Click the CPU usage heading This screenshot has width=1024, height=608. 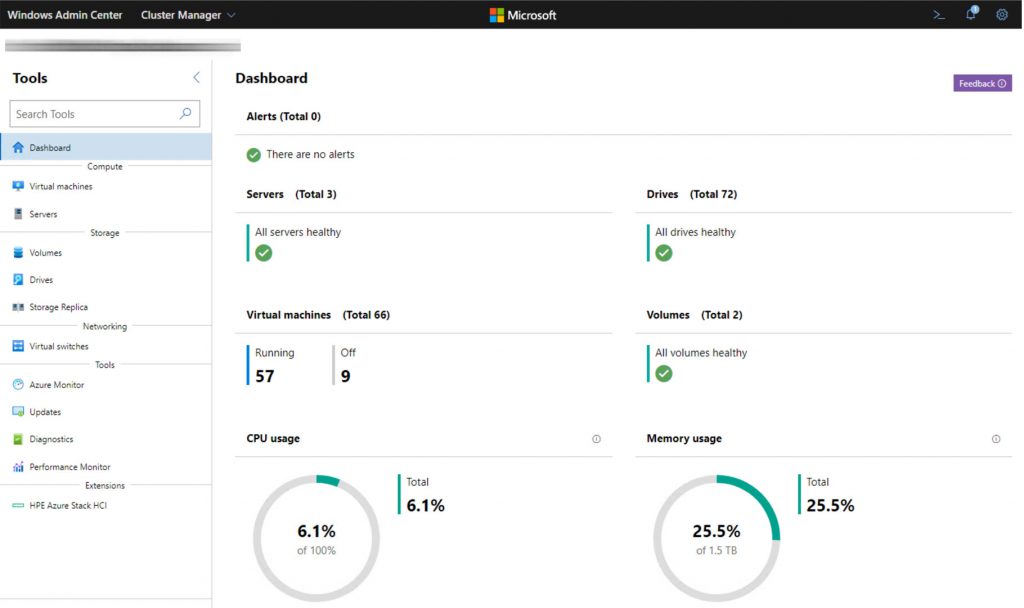[x=273, y=438]
